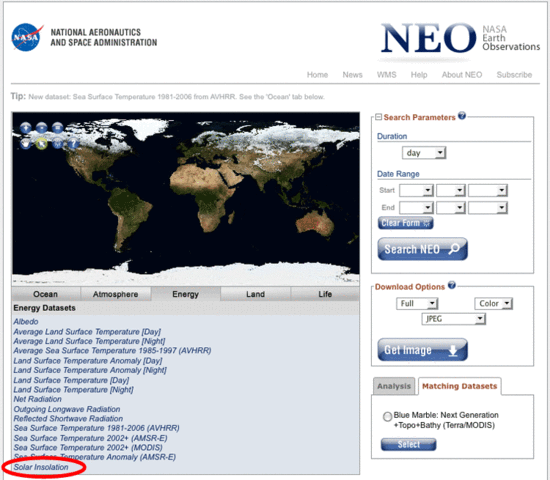Open the Analysis tab
The width and height of the screenshot is (550, 480).
click(x=394, y=386)
